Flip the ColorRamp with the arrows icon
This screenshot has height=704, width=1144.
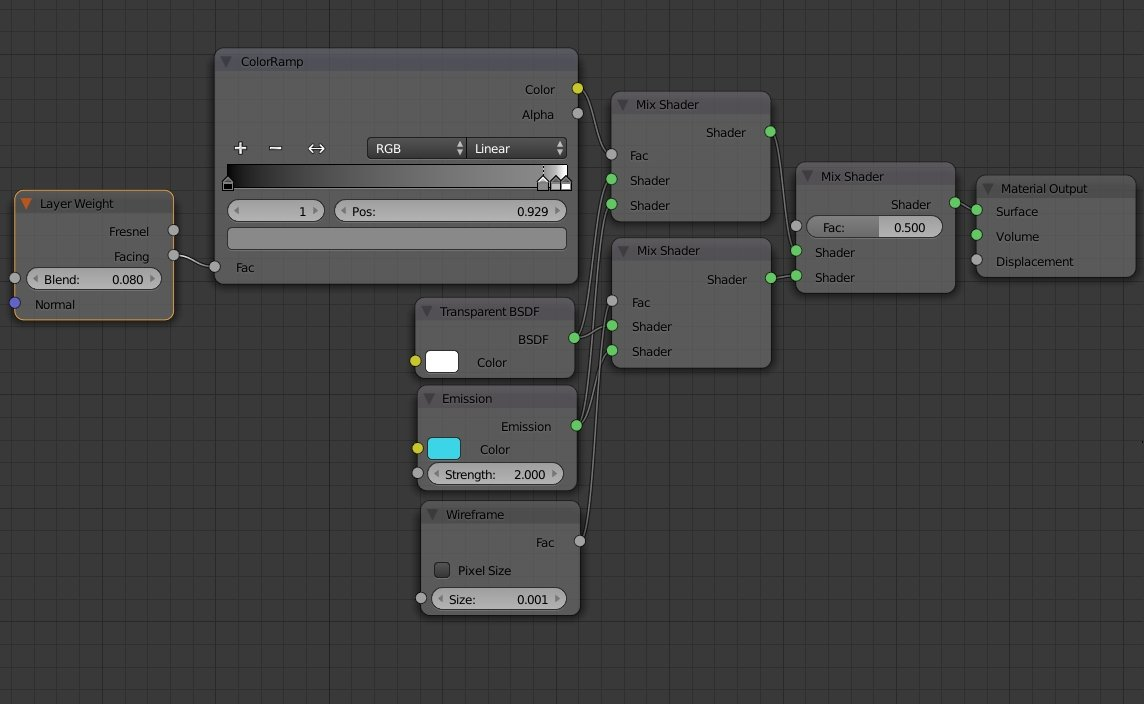316,148
